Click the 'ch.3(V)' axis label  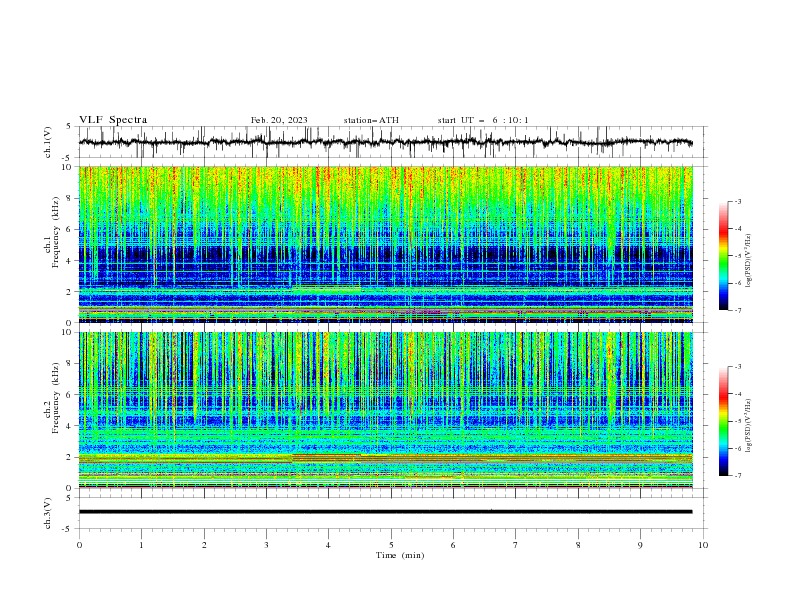[48, 513]
